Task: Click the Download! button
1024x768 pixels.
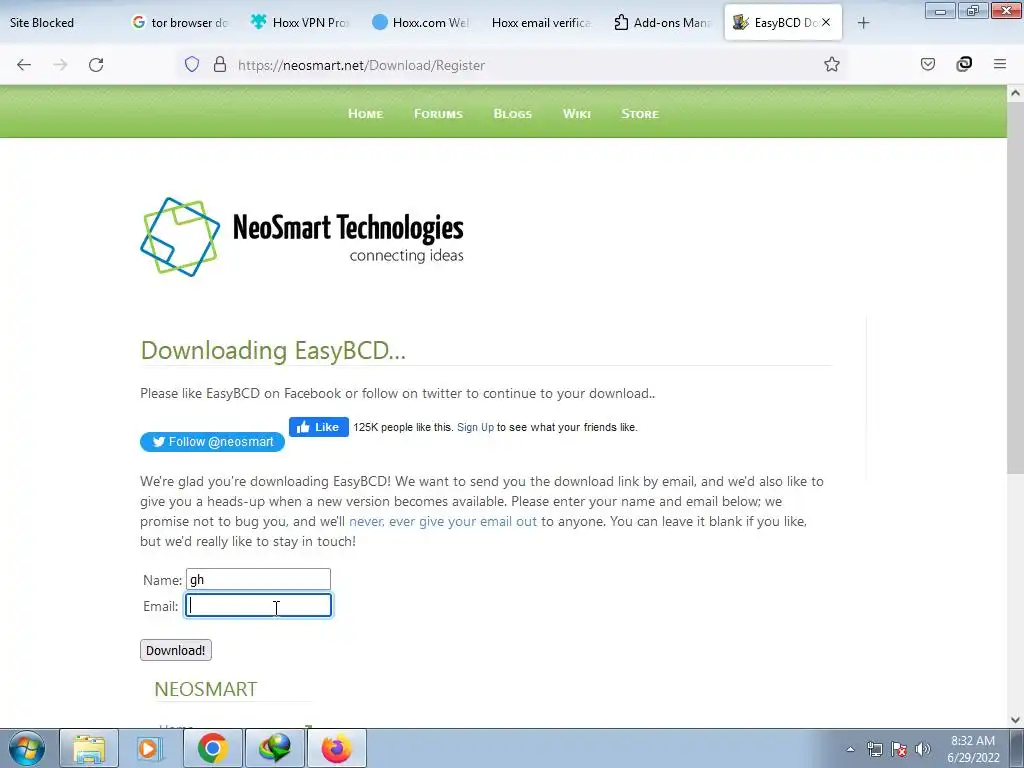Action: (x=176, y=650)
